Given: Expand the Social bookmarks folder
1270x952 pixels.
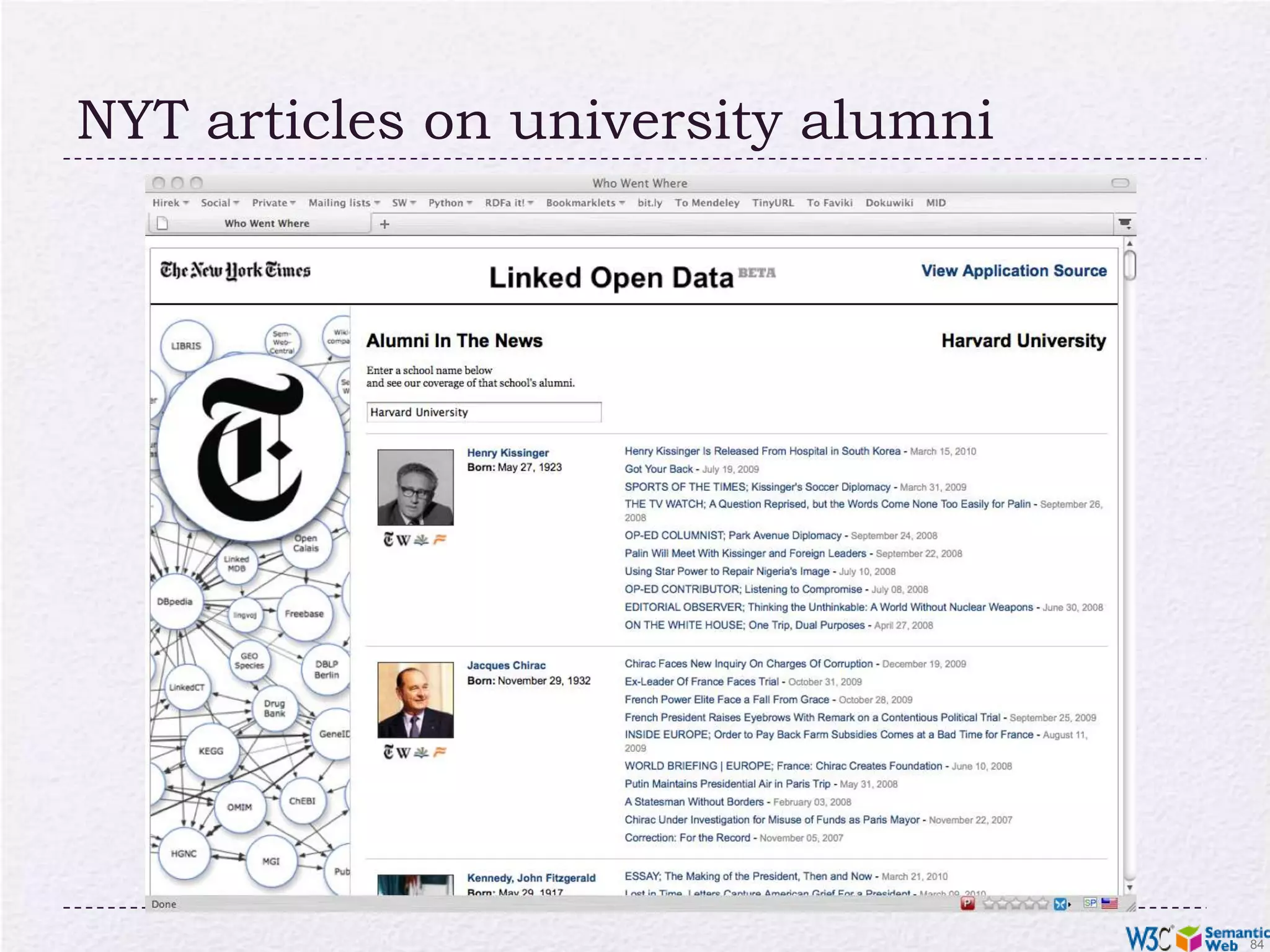Looking at the screenshot, I should point(220,203).
